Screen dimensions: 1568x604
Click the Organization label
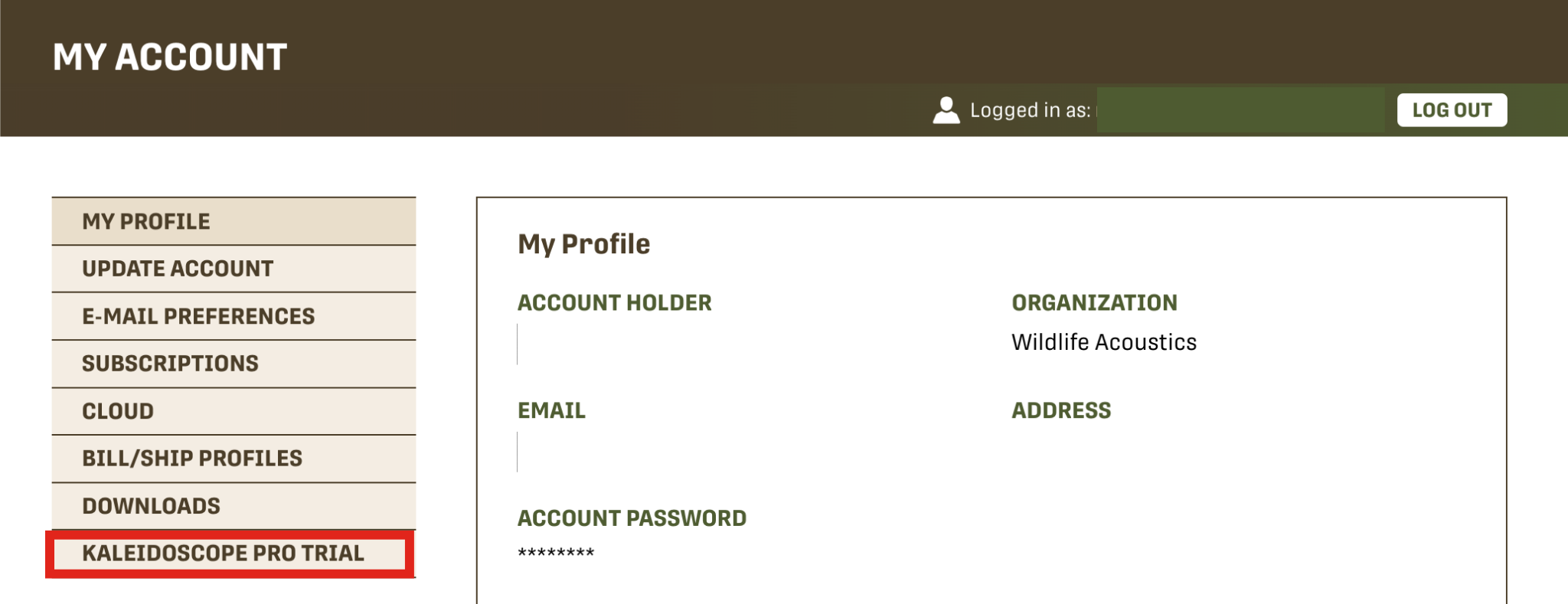pyautogui.click(x=1094, y=303)
